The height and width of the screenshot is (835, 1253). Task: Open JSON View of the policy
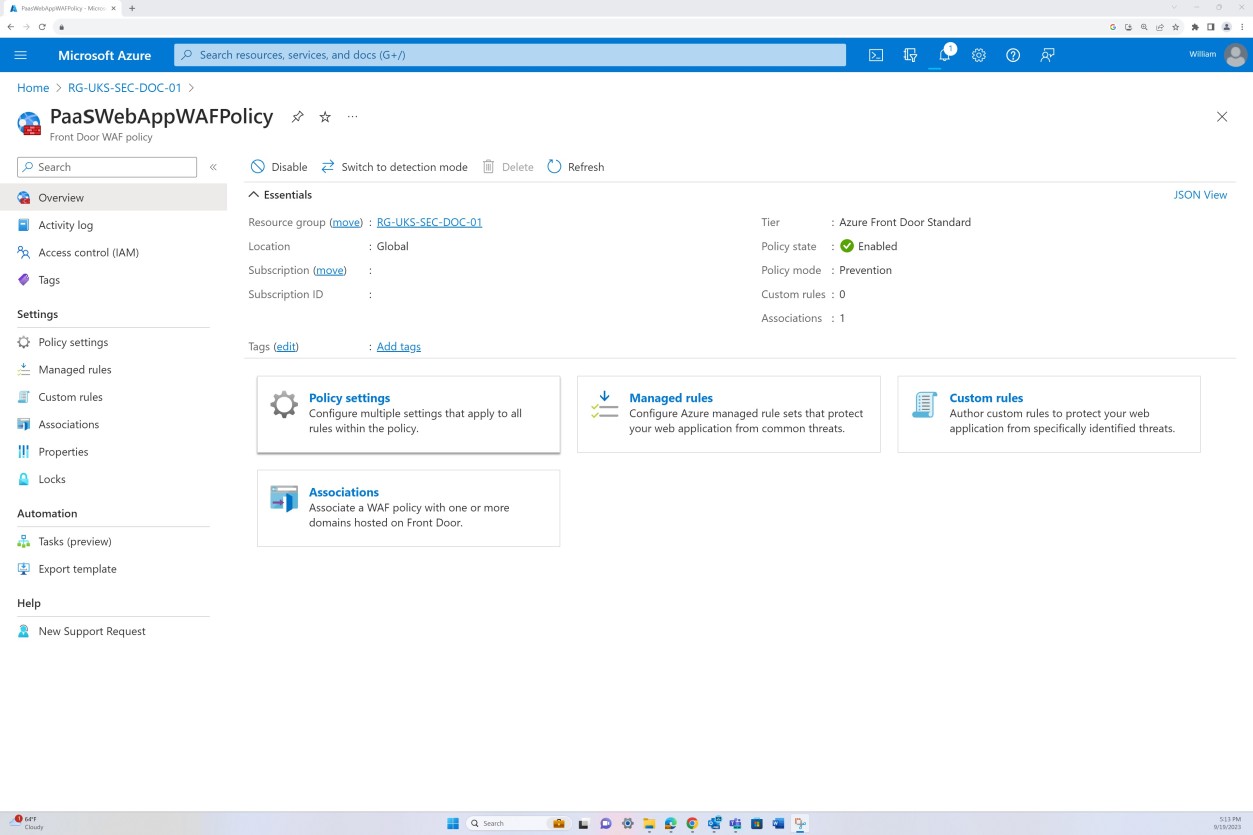point(1200,194)
